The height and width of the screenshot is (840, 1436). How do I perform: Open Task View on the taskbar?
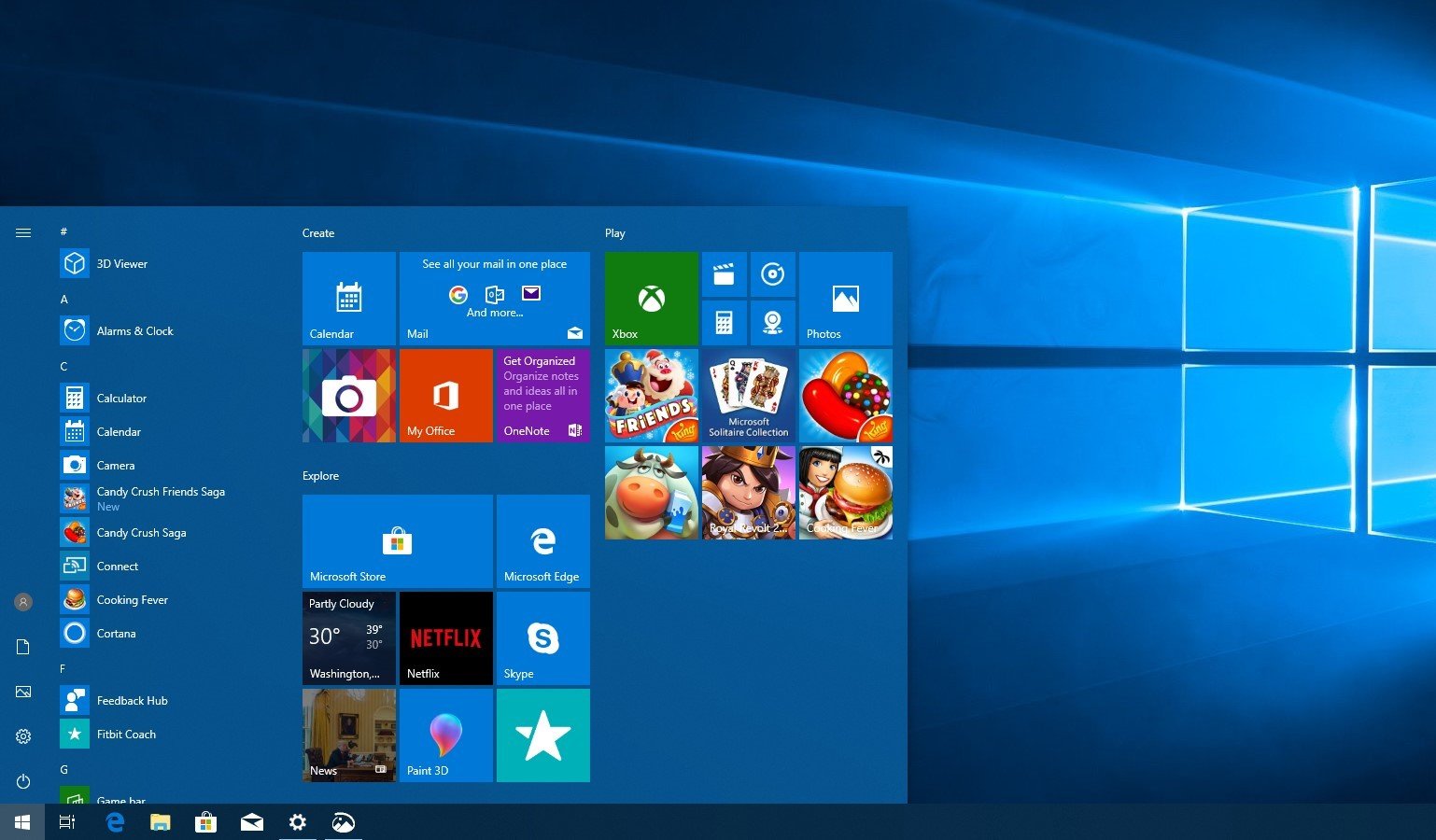(x=66, y=822)
